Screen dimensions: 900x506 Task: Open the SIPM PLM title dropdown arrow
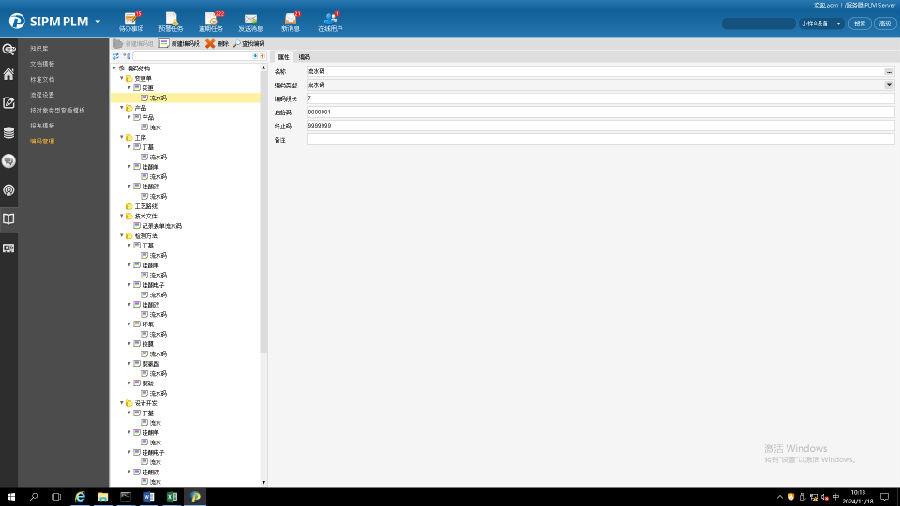98,22
